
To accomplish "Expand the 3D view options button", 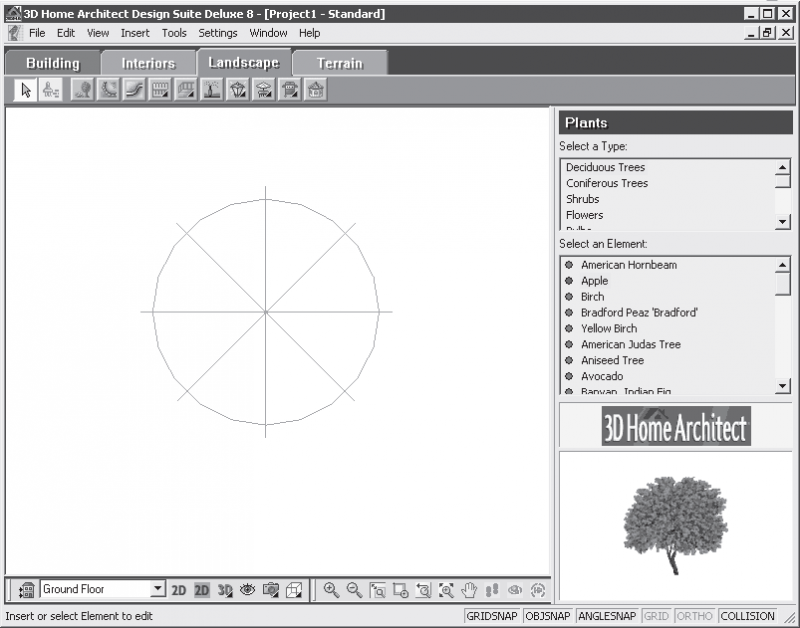I will tap(225, 590).
